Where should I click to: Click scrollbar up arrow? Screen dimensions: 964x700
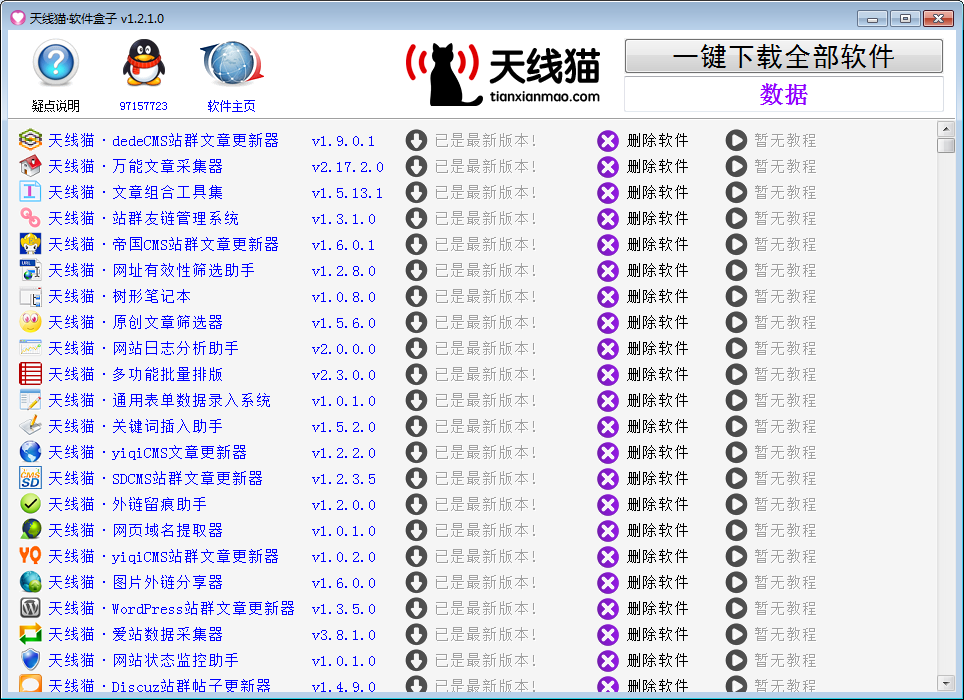[x=946, y=129]
